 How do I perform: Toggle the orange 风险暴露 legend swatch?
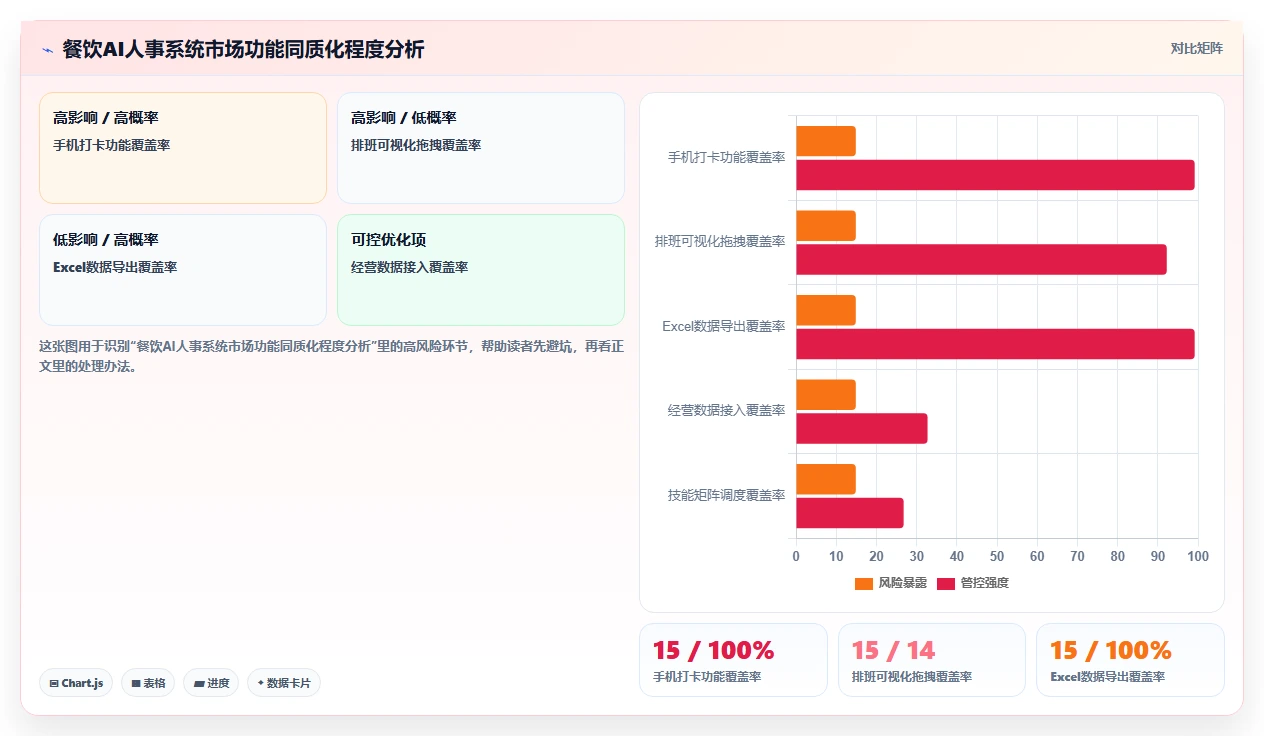click(x=863, y=583)
